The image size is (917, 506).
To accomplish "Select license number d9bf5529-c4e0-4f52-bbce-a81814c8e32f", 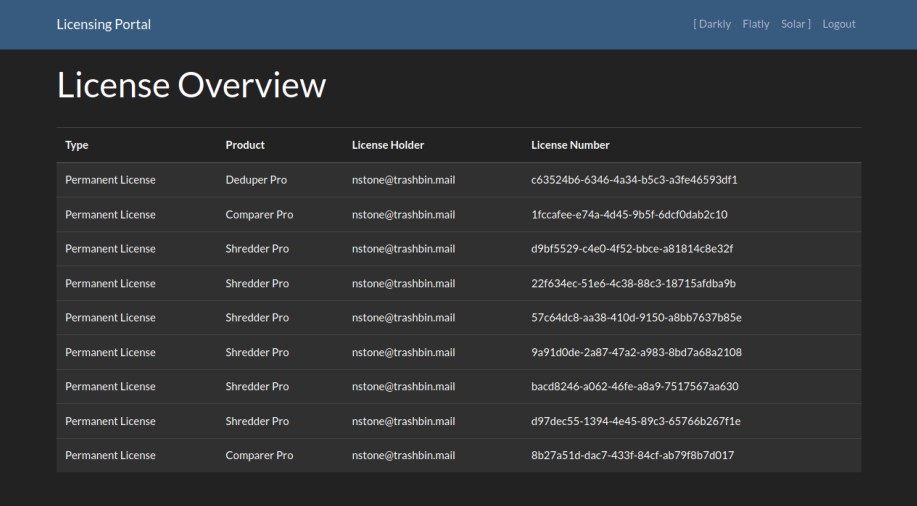I will [x=632, y=249].
